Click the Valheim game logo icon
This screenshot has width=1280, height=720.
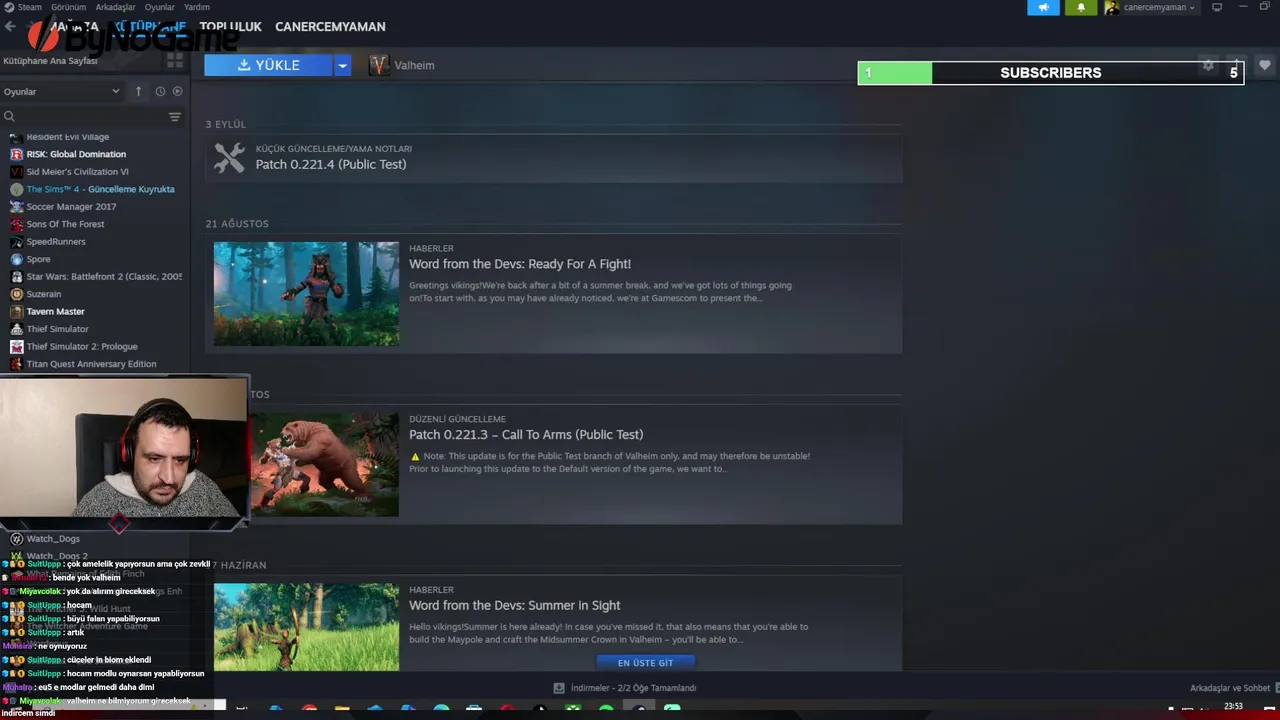tap(379, 65)
